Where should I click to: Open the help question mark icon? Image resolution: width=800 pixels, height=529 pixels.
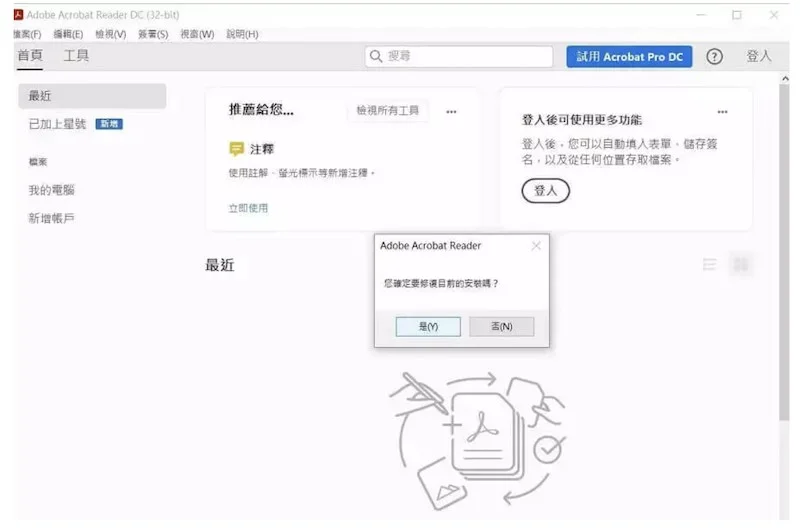click(x=714, y=57)
